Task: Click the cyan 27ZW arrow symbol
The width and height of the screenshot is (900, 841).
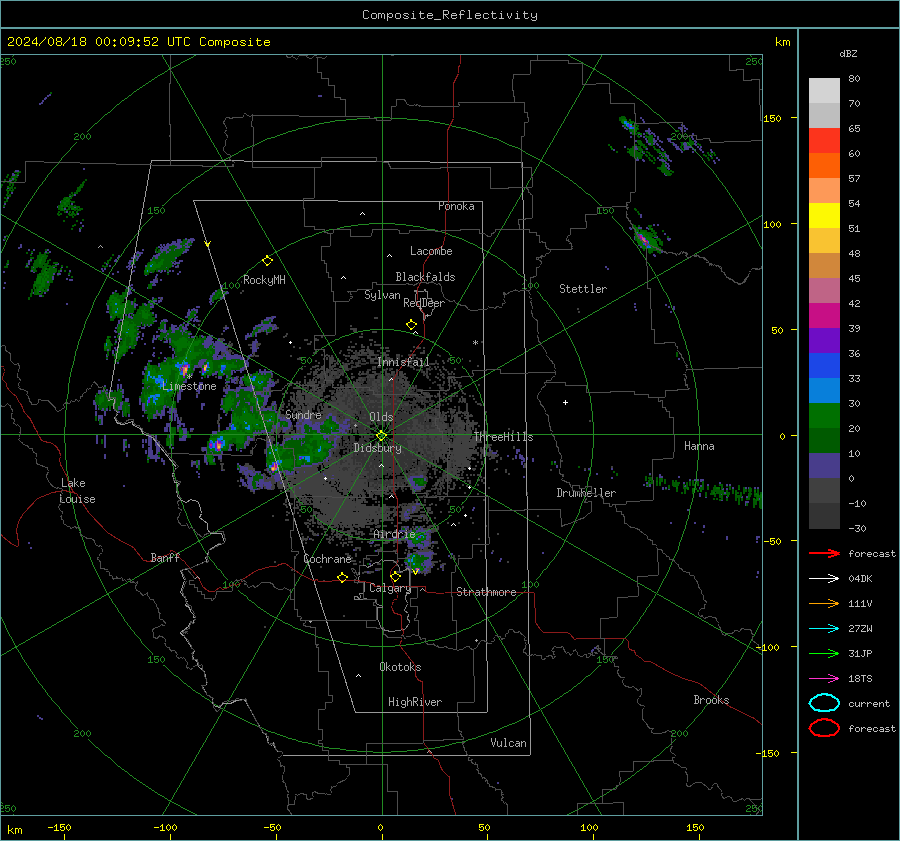Action: 824,629
